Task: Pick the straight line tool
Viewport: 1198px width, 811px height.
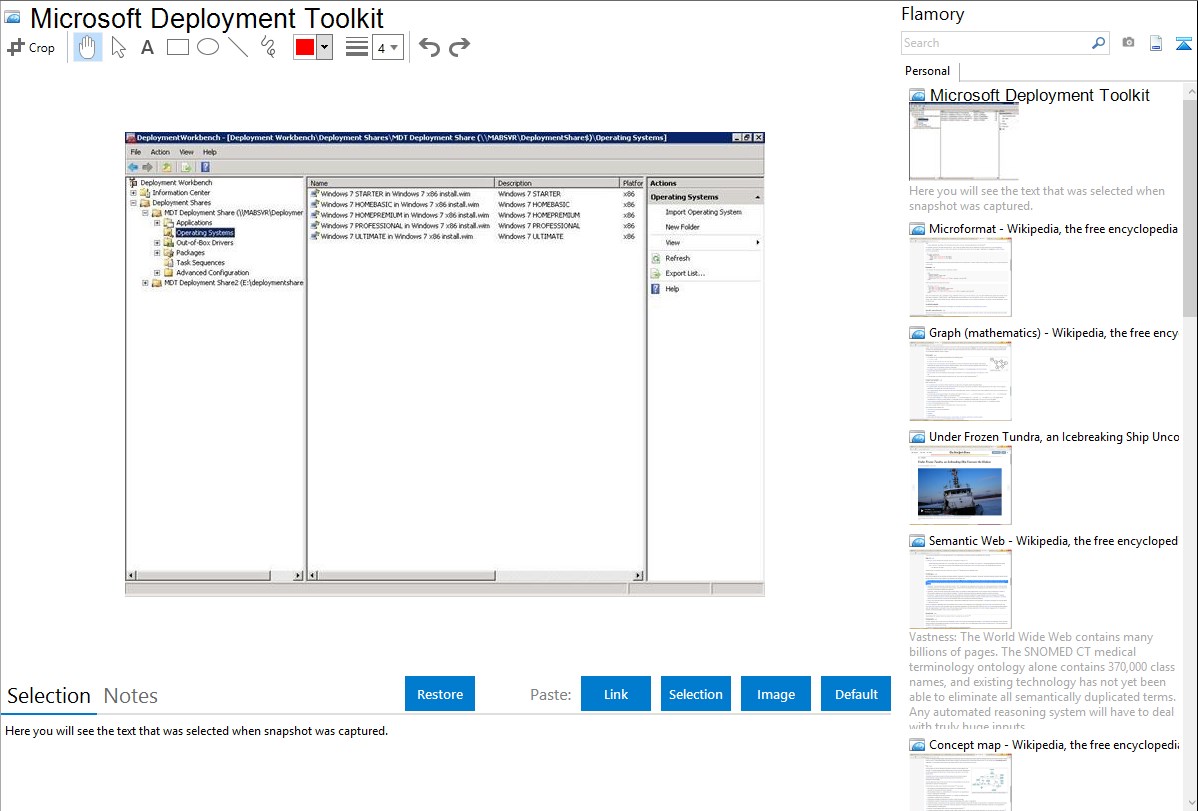Action: click(238, 47)
